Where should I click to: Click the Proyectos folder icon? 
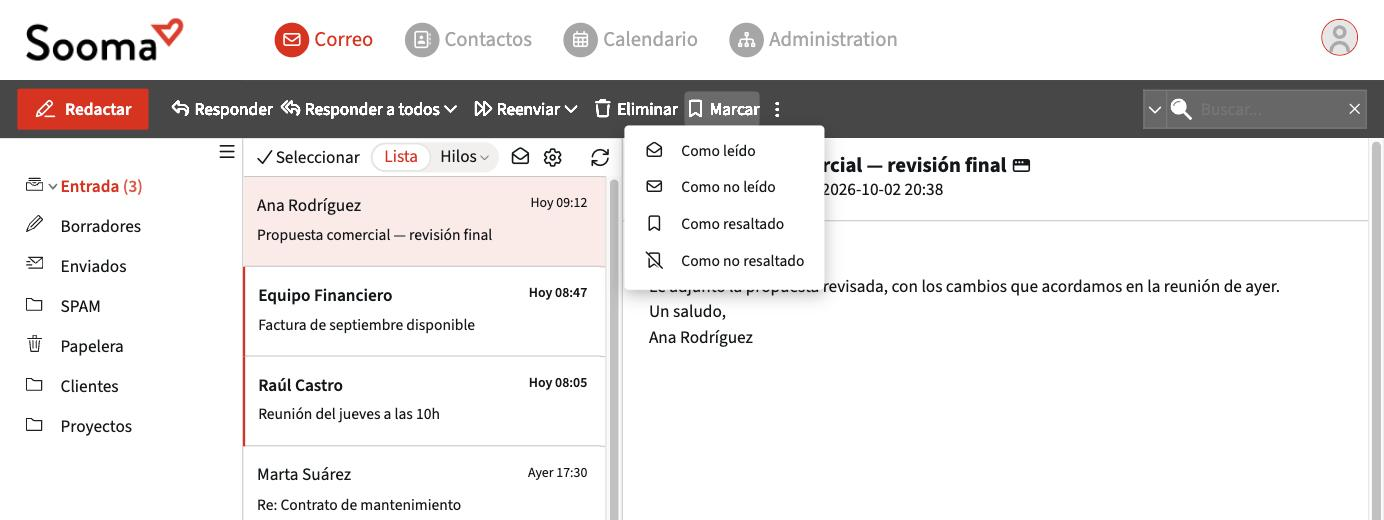35,424
